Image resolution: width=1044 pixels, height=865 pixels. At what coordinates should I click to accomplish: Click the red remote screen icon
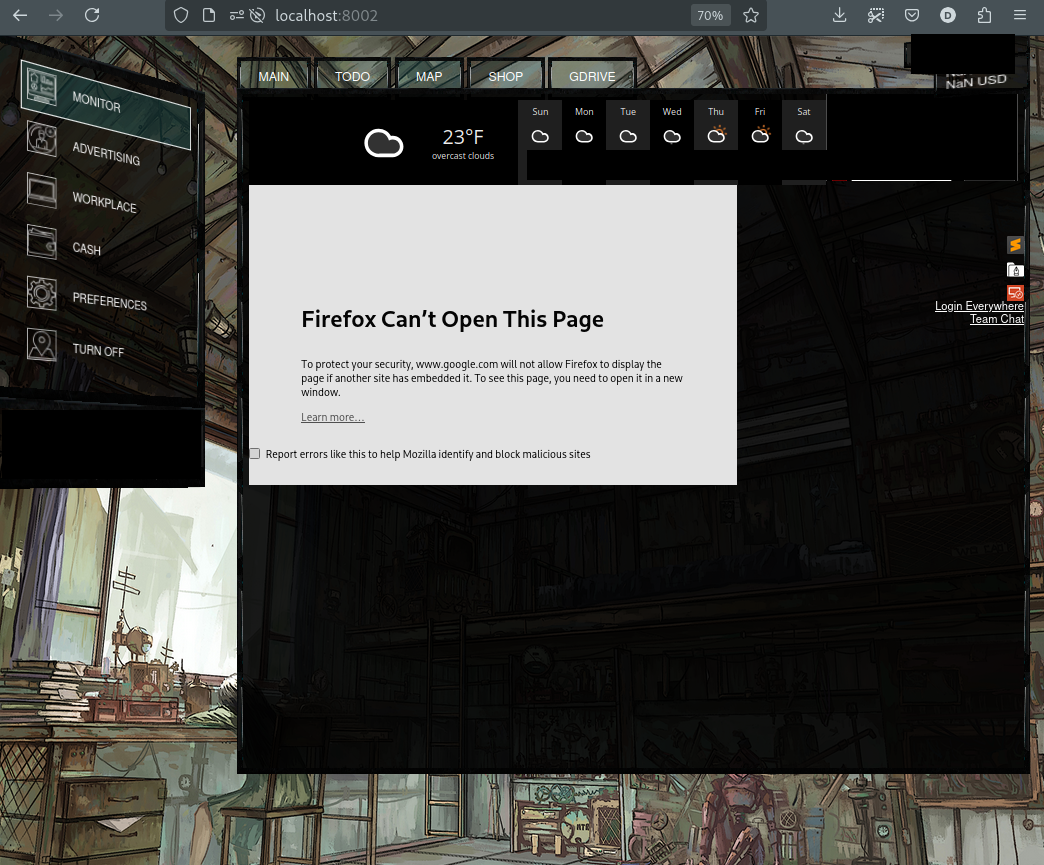coord(1015,292)
